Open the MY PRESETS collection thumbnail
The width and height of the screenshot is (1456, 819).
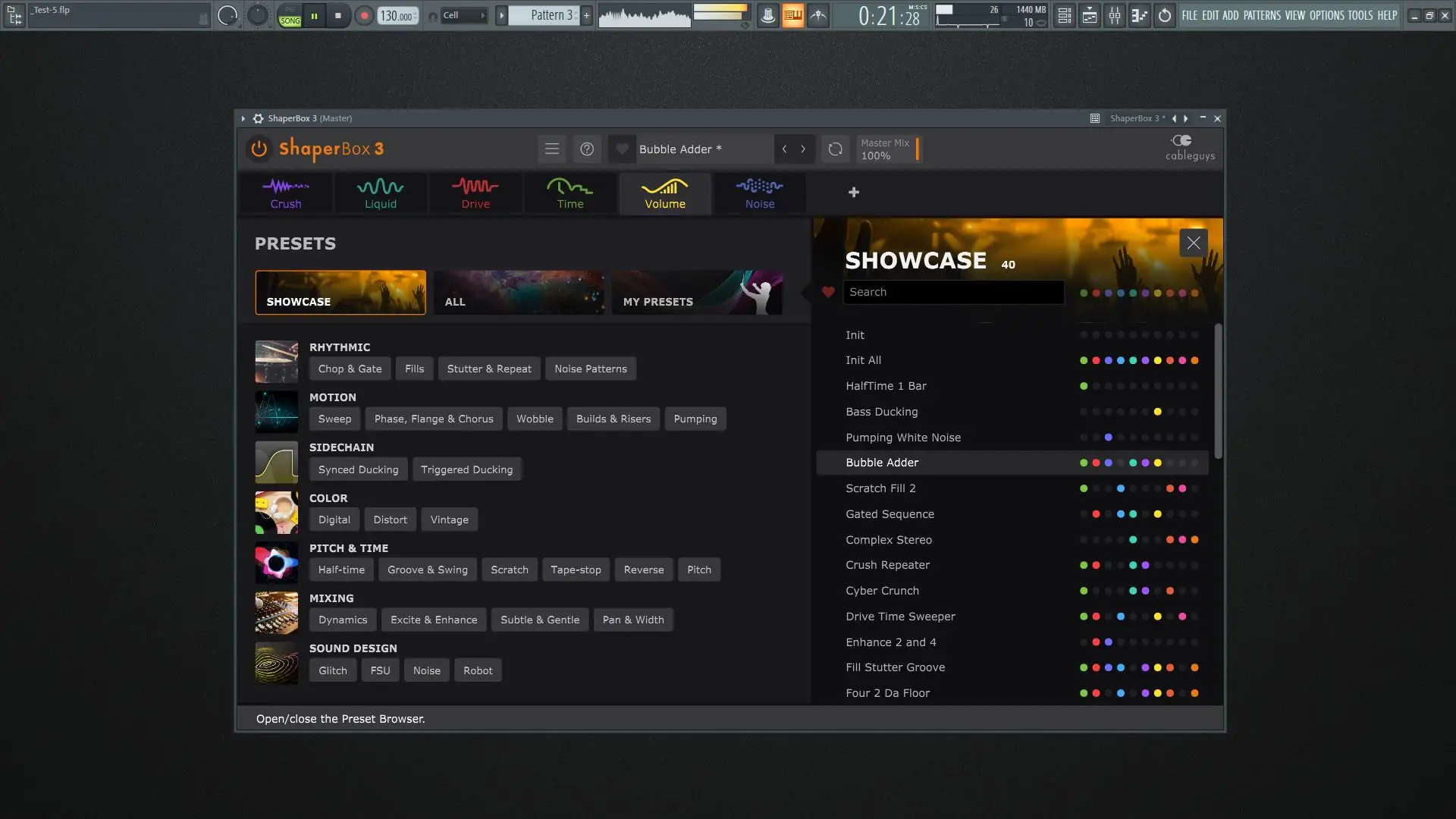(x=697, y=293)
